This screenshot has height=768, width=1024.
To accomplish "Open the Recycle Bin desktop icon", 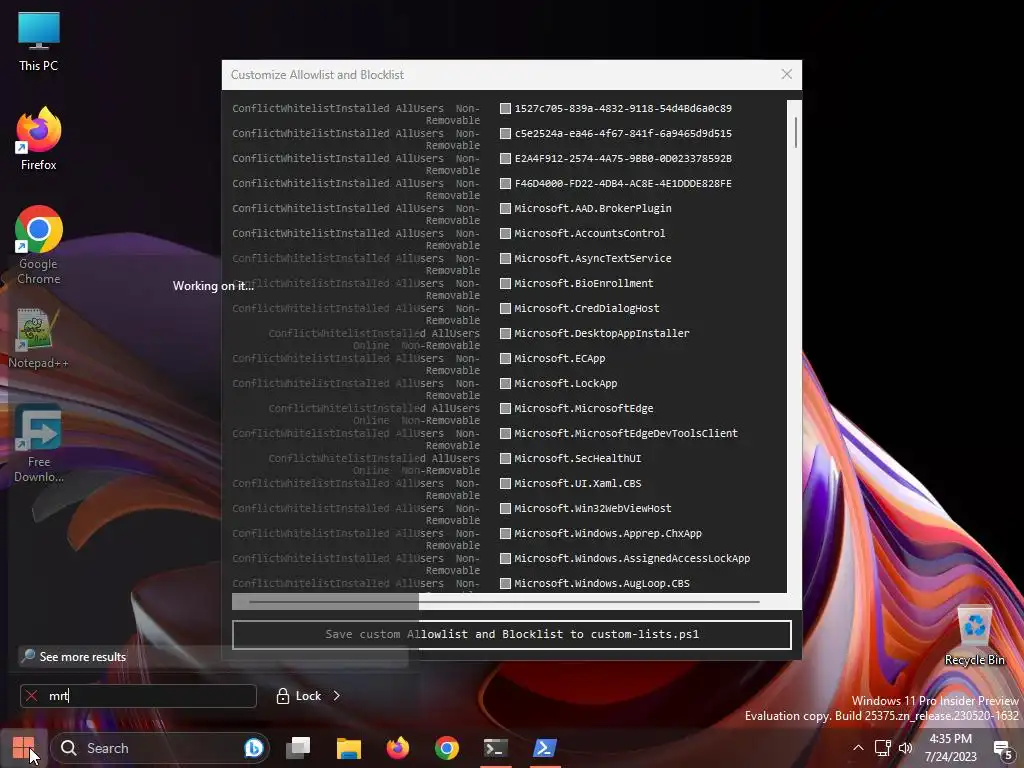I will 974,636.
